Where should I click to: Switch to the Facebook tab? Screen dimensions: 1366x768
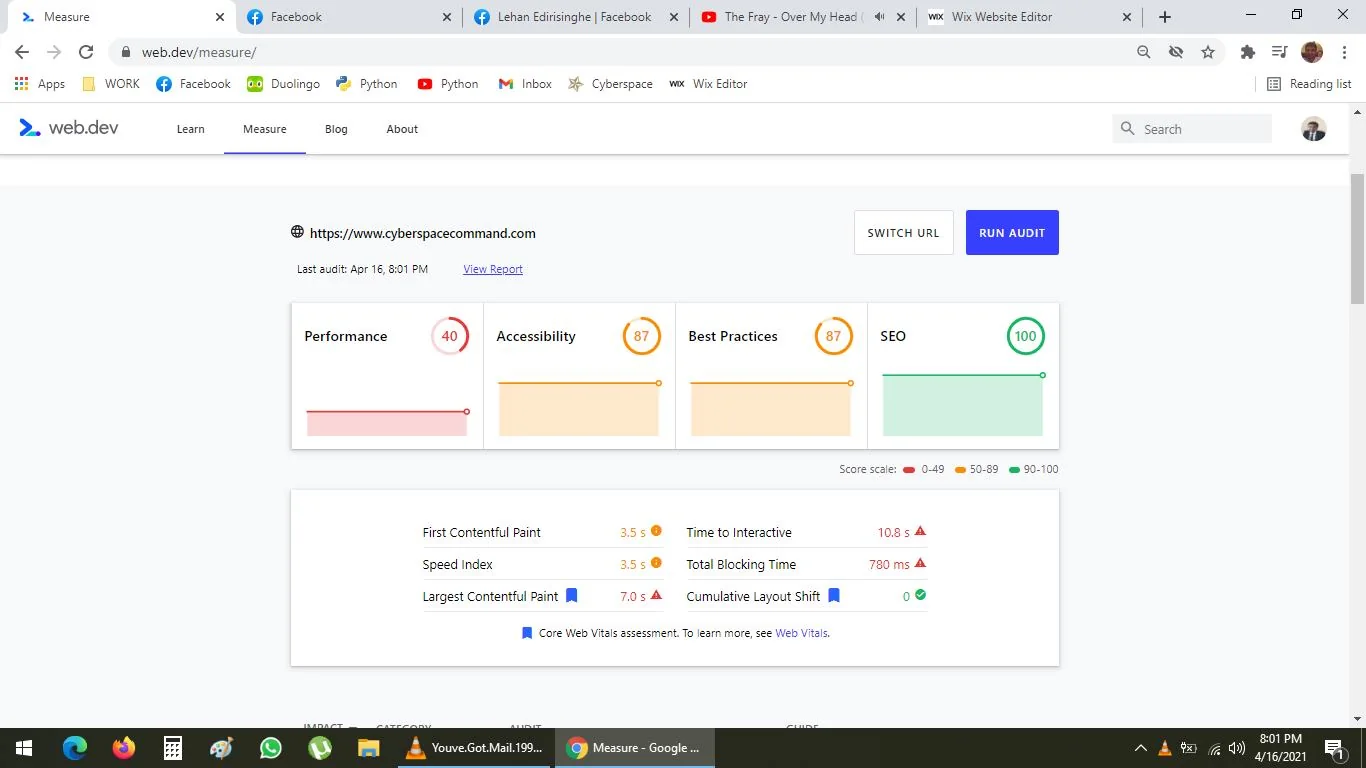coord(349,17)
